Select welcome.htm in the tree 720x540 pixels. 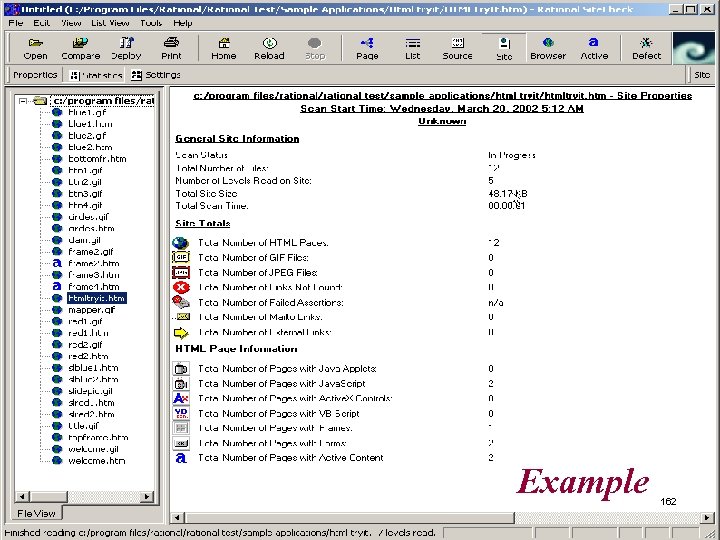[x=96, y=461]
